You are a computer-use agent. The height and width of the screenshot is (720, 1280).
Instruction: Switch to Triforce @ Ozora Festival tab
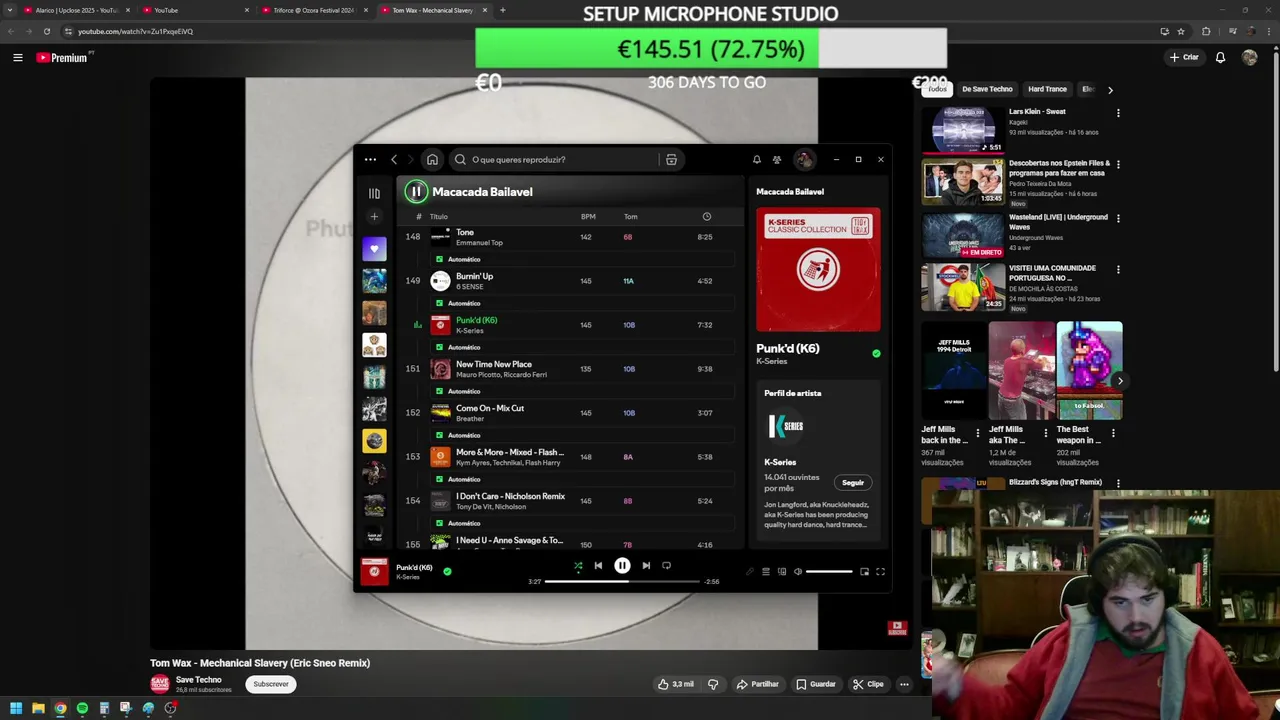tap(315, 10)
